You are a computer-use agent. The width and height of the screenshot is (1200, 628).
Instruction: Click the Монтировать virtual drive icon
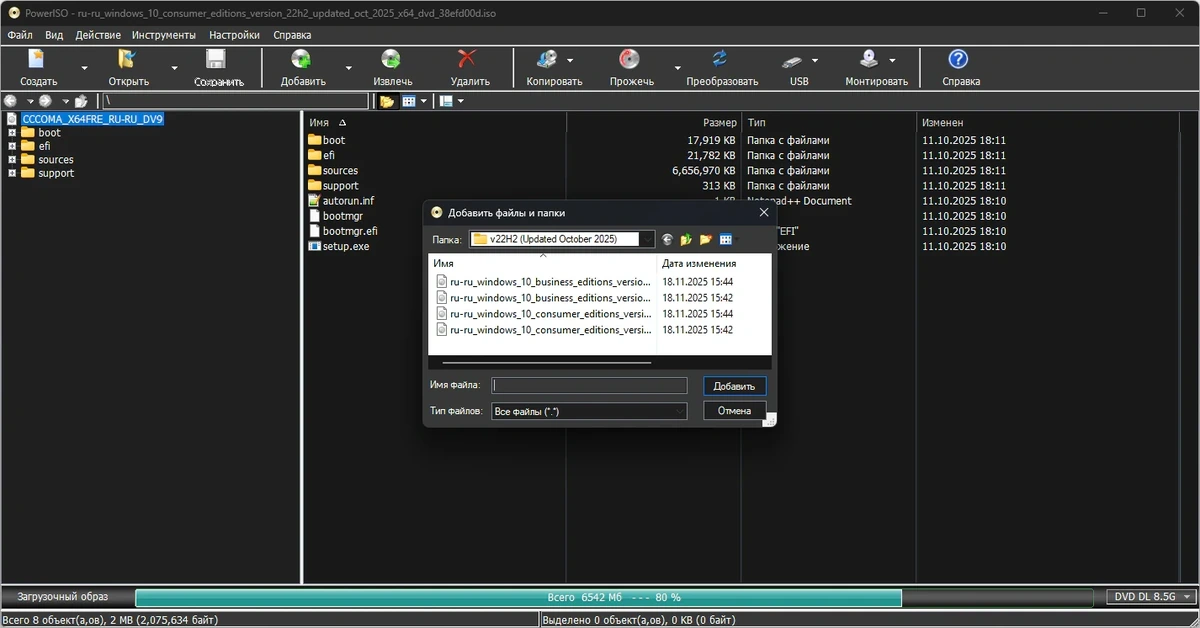click(870, 59)
